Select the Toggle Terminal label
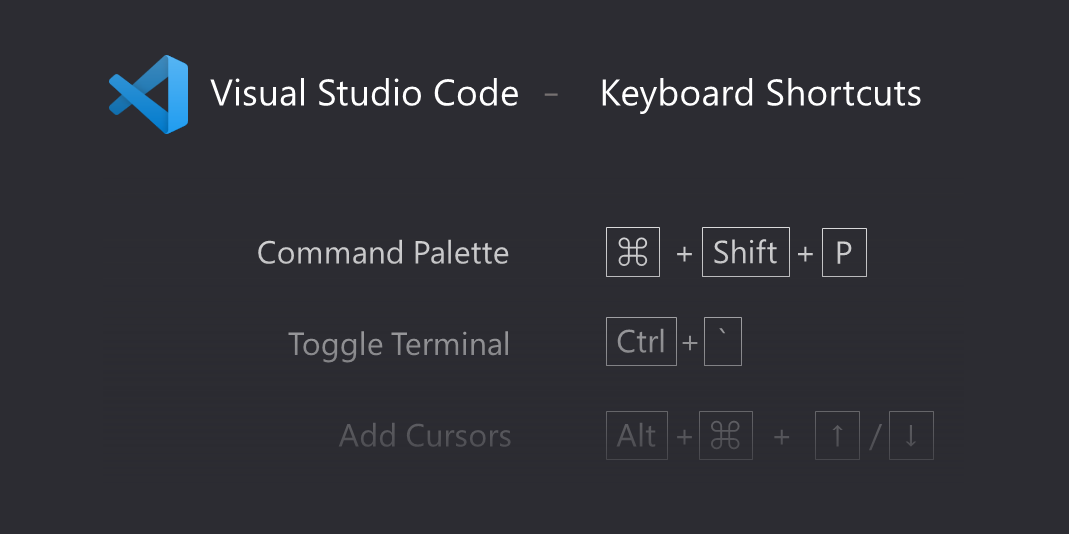 coord(399,344)
